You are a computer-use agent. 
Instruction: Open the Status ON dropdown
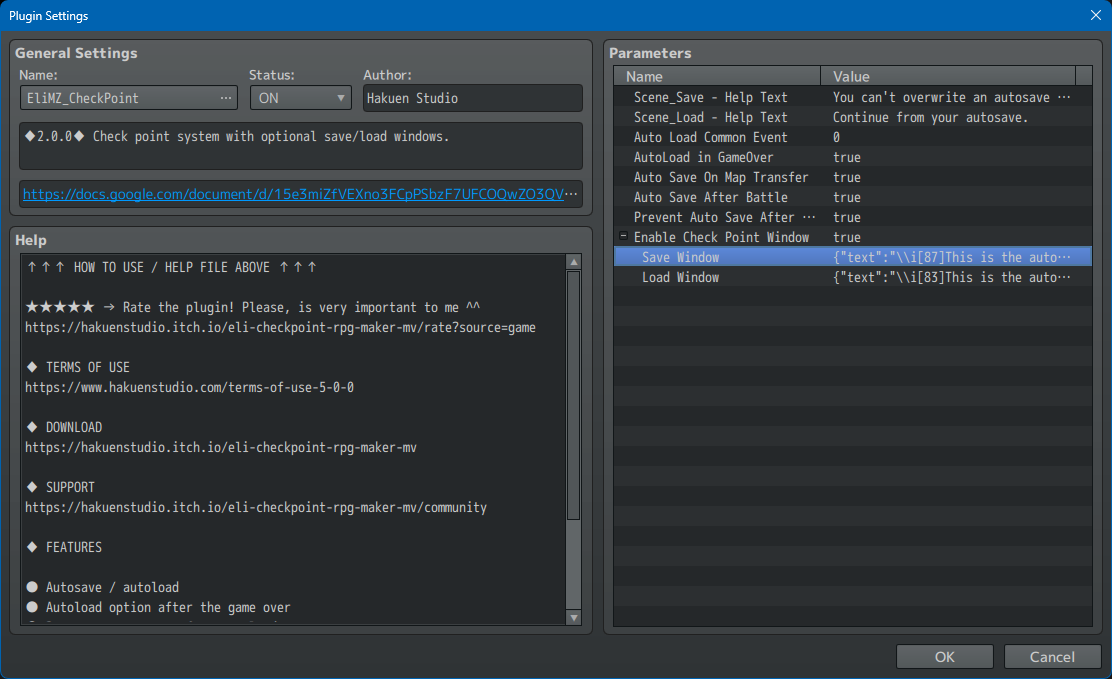(301, 98)
